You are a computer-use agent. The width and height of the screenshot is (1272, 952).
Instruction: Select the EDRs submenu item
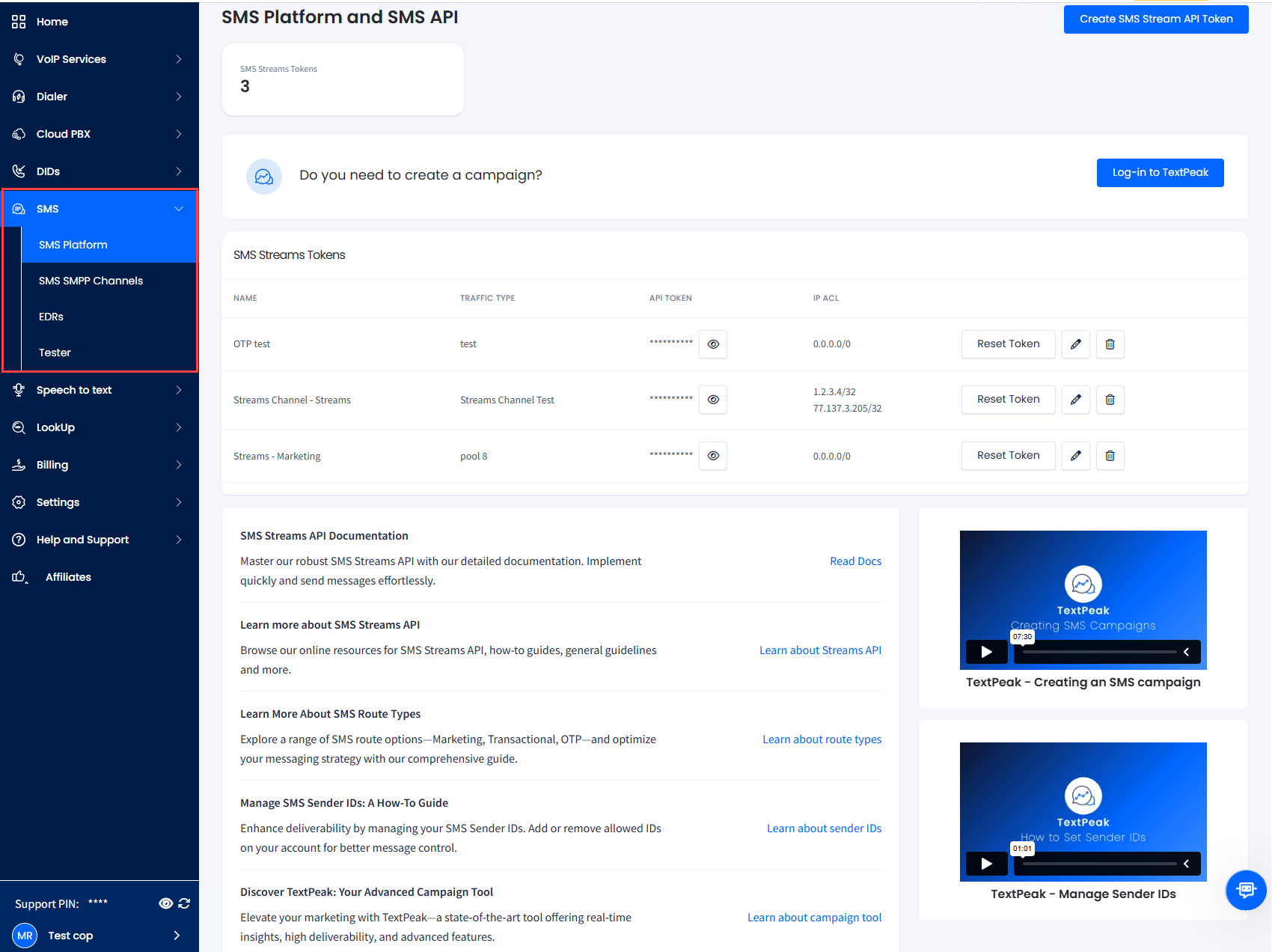point(51,317)
